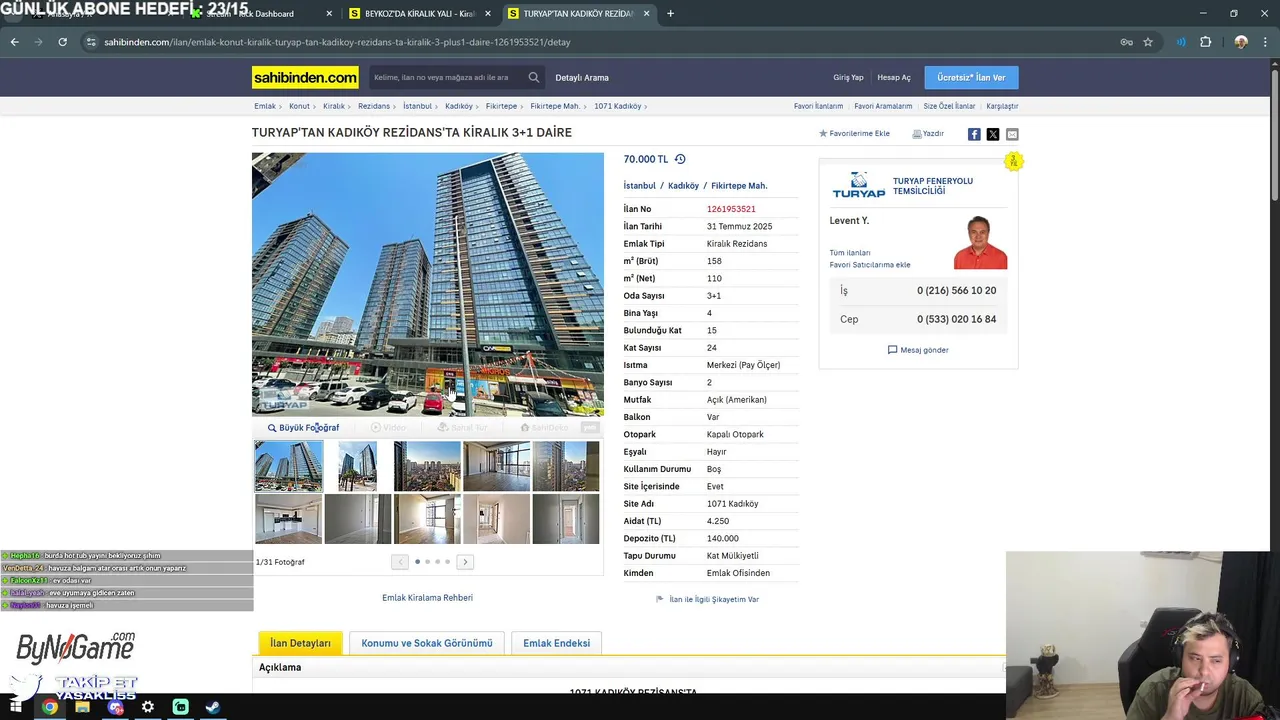Click Karşılaştır link
Viewport: 1280px width, 720px height.
1002,106
